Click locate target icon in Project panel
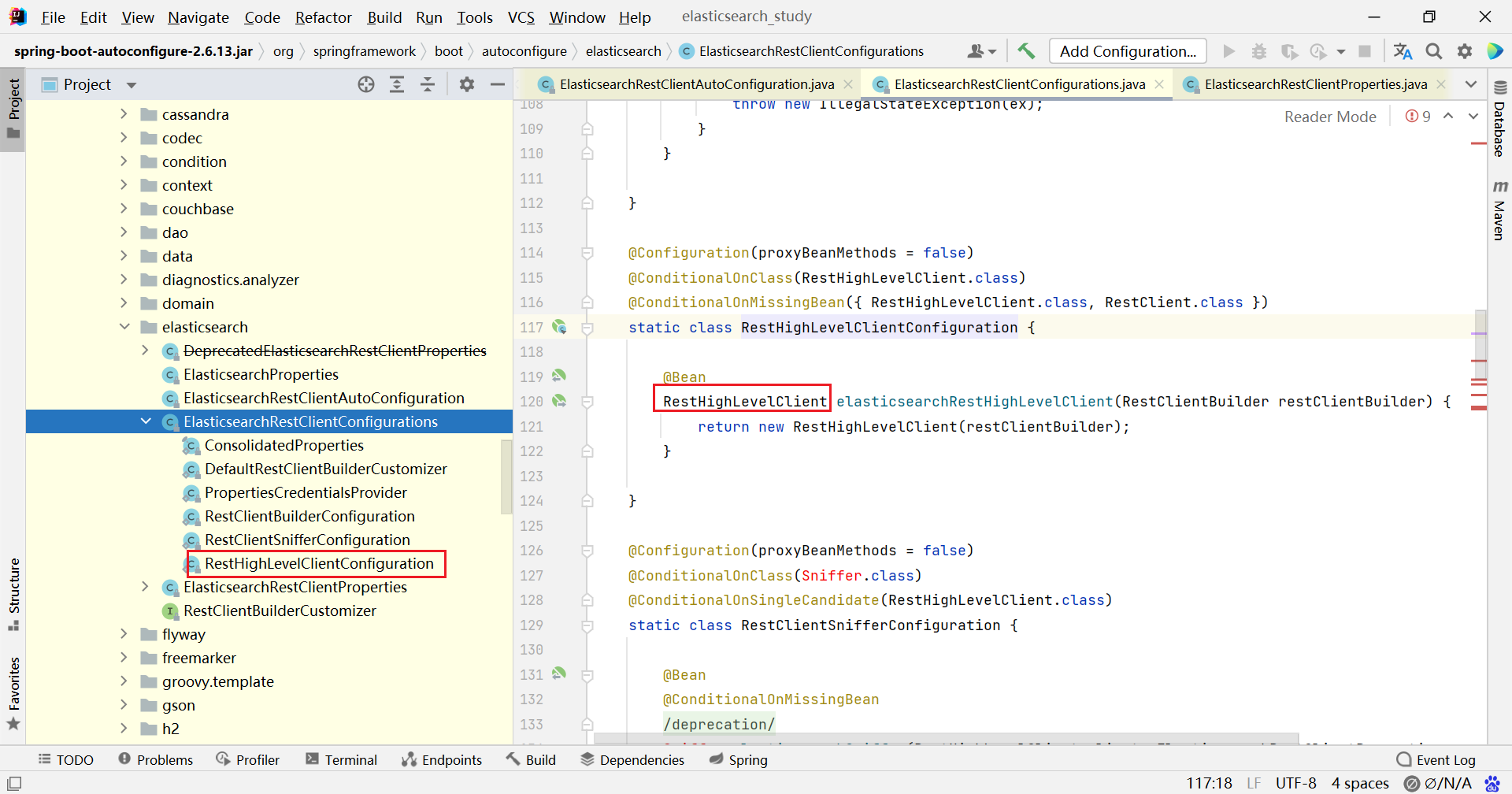Image resolution: width=1512 pixels, height=794 pixels. pyautogui.click(x=366, y=84)
